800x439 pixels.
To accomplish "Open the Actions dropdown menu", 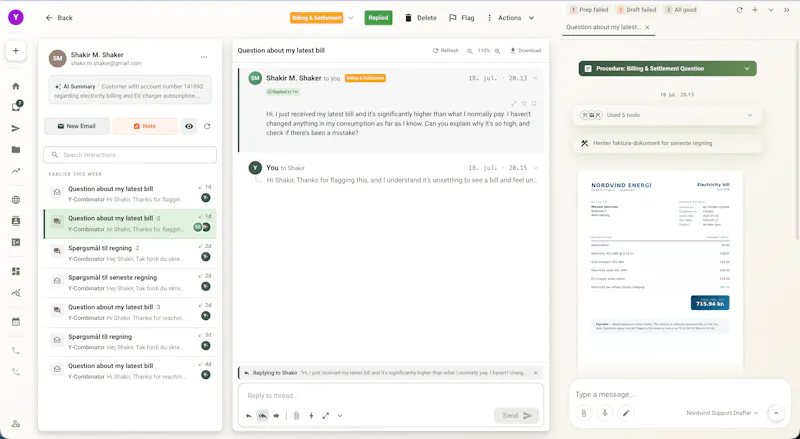I will coord(510,18).
